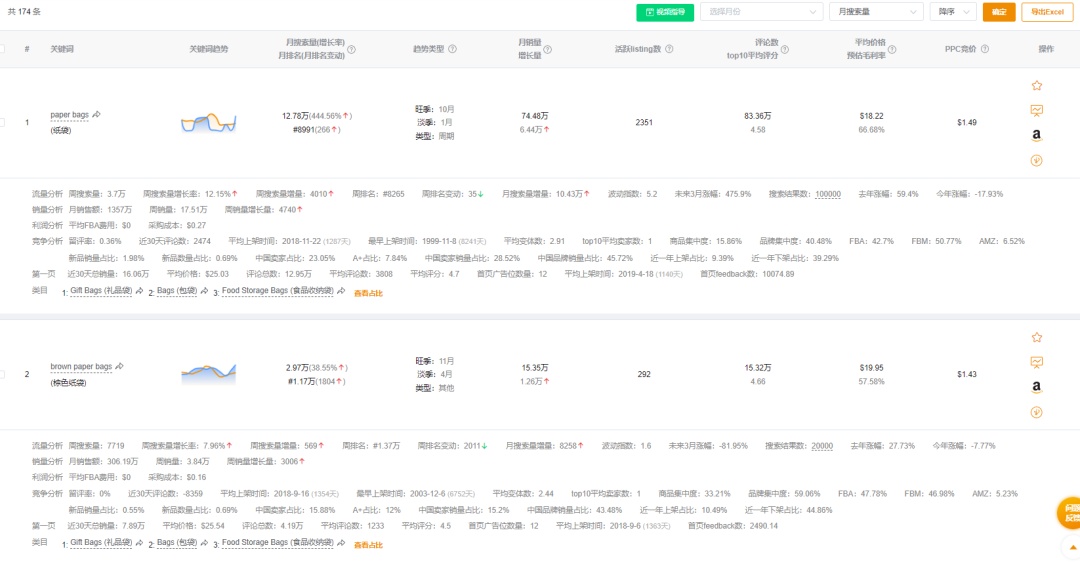Click the green 视频指导 button
The image size is (1080, 564).
tap(665, 12)
